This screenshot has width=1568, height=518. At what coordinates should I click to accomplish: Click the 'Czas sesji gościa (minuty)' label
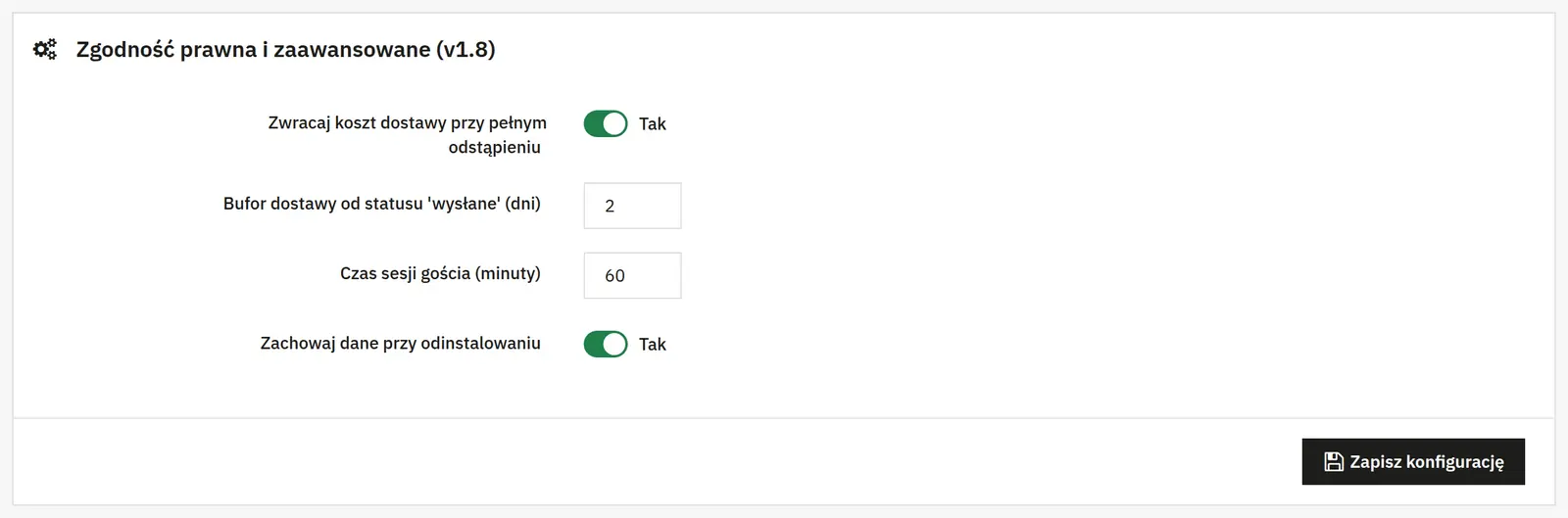click(x=440, y=273)
